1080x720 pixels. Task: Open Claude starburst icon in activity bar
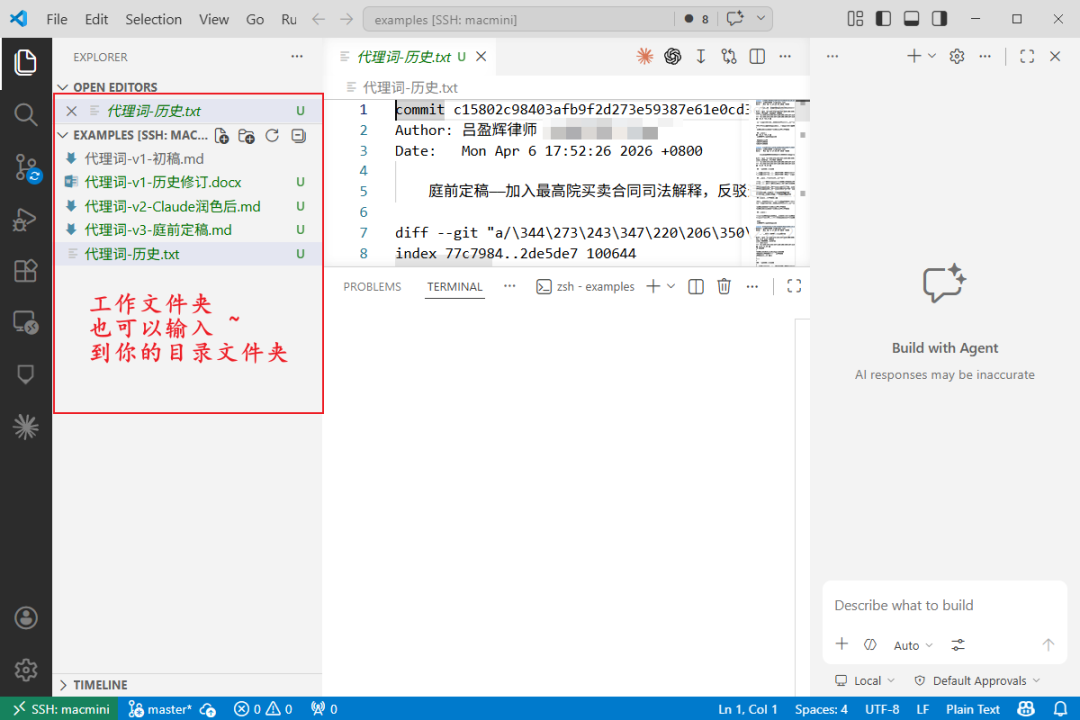25,427
